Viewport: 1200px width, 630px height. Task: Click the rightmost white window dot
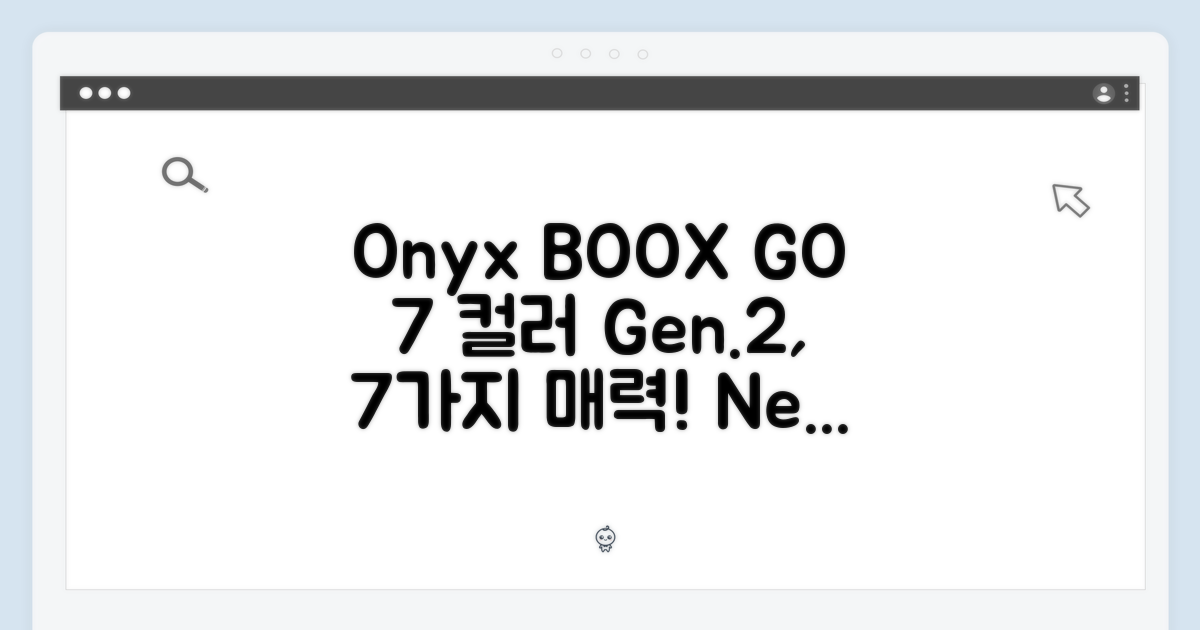124,94
